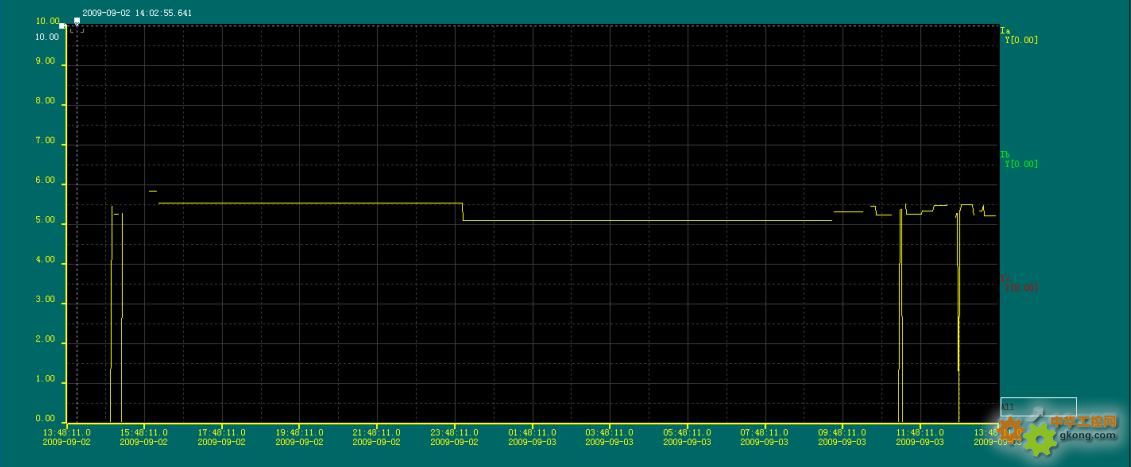Click the 5.00 value on Y axis
This screenshot has width=1131, height=467.
[x=45, y=222]
